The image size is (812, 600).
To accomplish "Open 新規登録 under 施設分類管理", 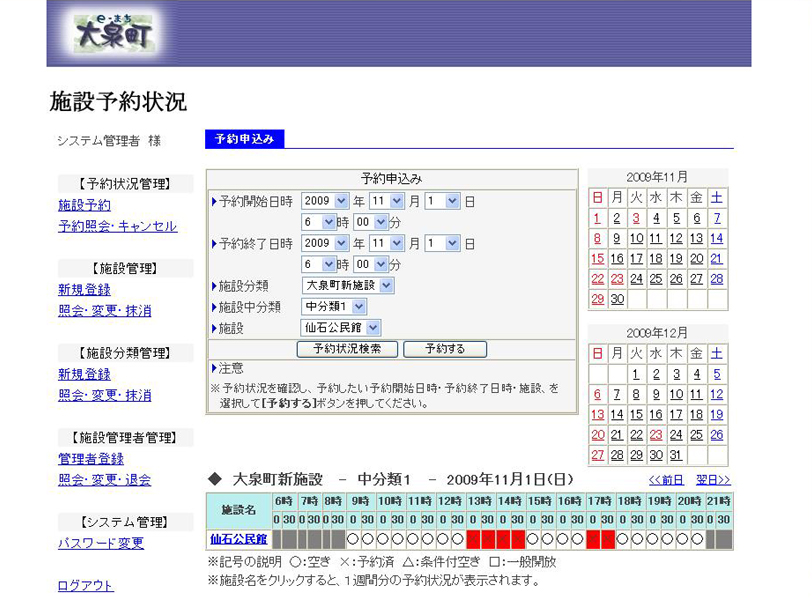I will [x=84, y=374].
